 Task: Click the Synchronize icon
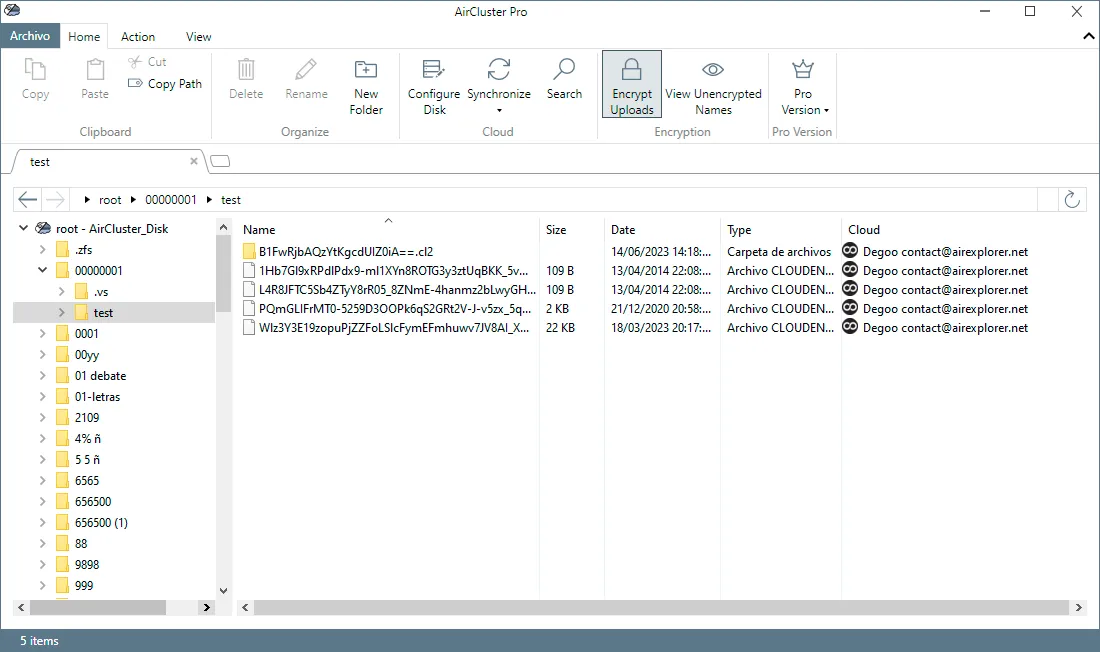[499, 69]
